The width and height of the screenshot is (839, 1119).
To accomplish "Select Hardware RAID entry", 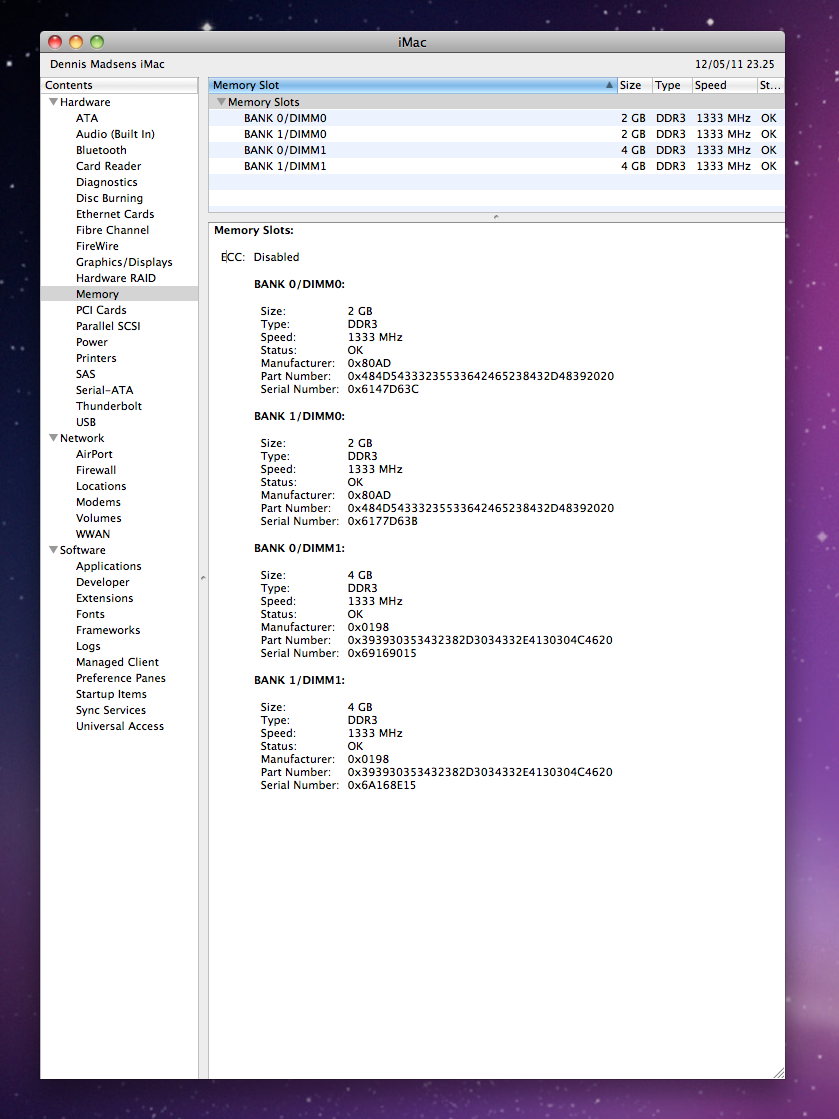I will (x=116, y=278).
